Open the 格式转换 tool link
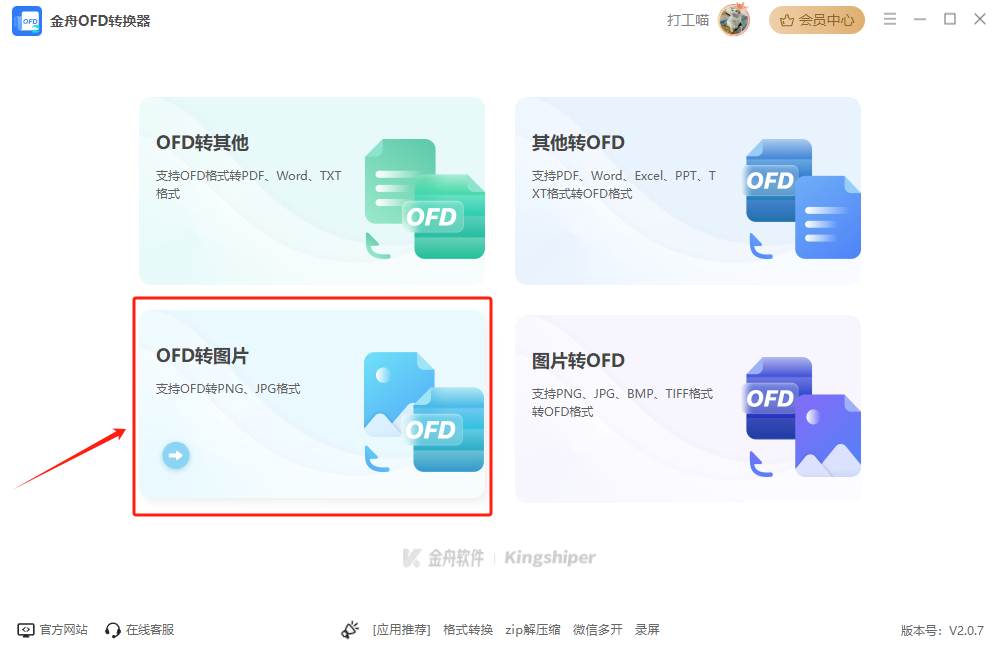 [x=467, y=629]
